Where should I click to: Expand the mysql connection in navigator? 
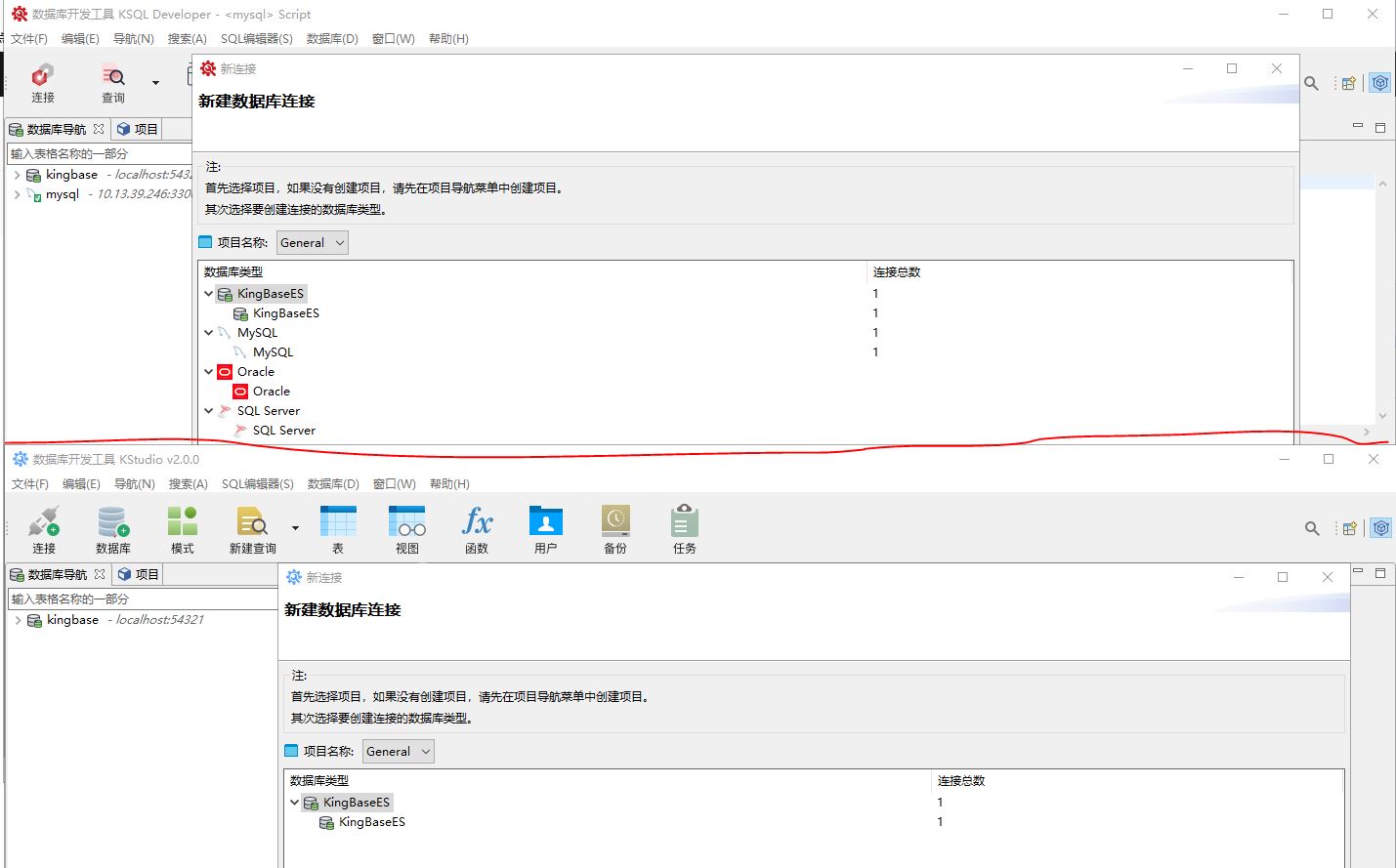click(x=18, y=194)
